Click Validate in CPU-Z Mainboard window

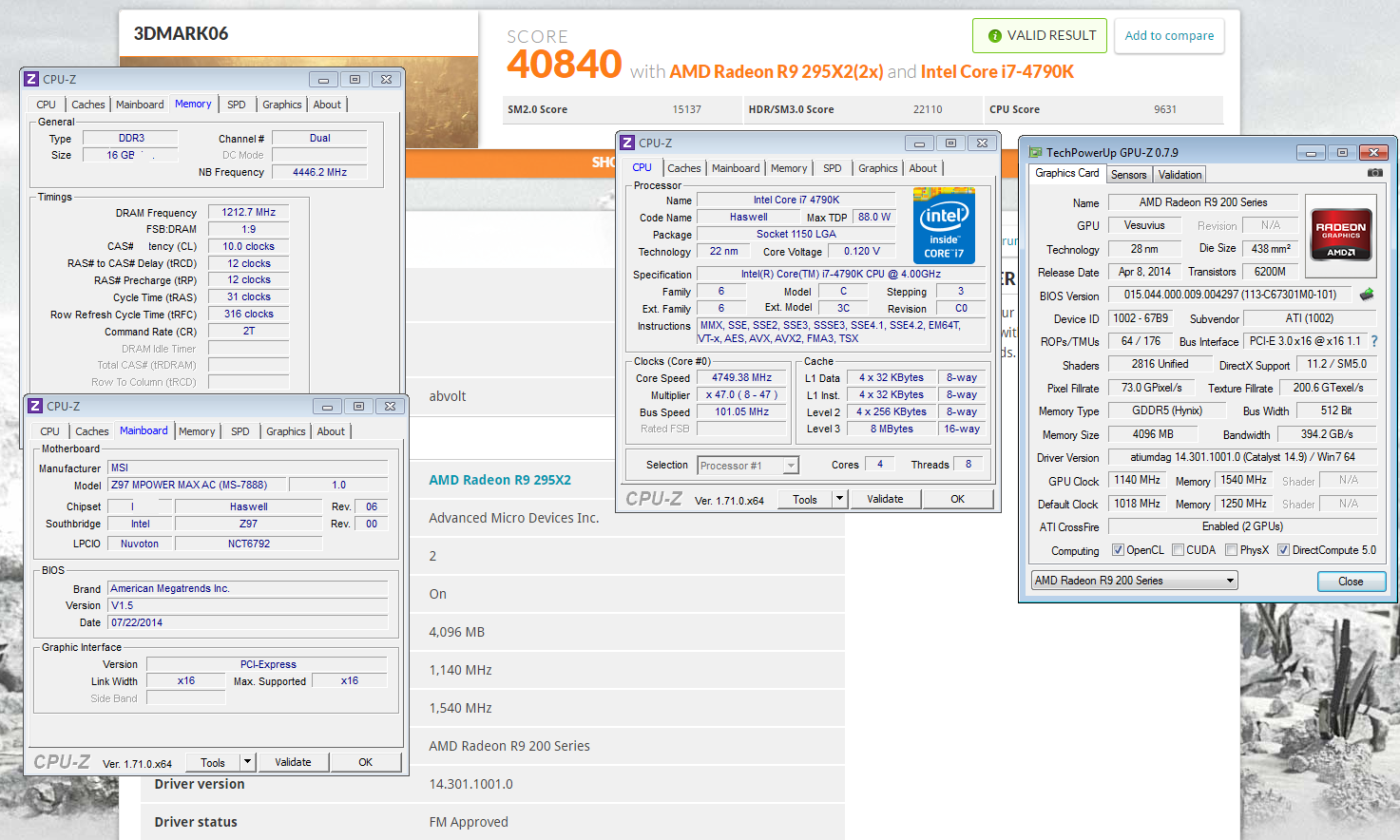tap(293, 762)
